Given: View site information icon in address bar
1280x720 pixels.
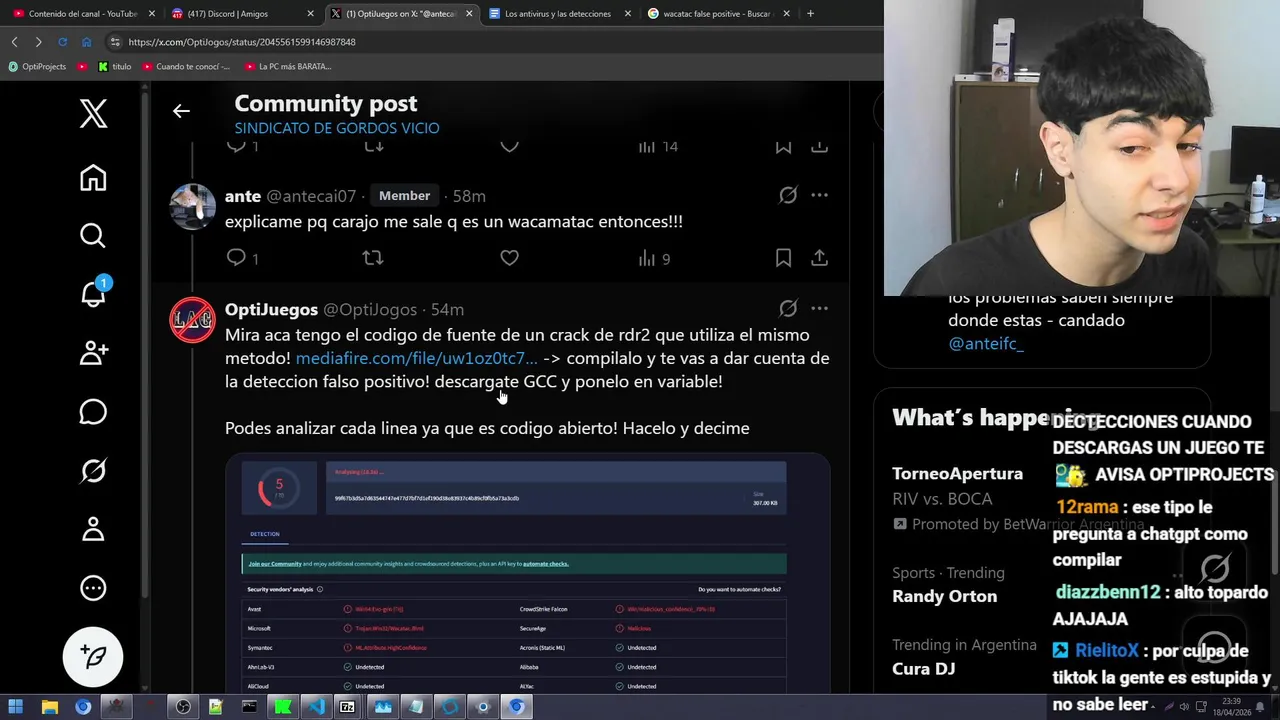Looking at the screenshot, I should [x=115, y=42].
